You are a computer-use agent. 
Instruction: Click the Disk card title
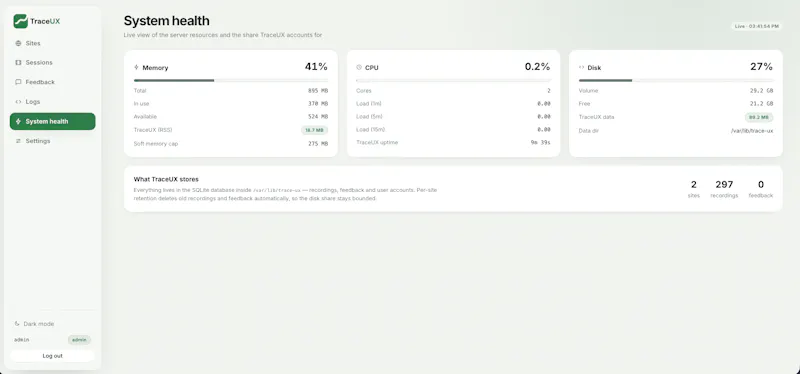[594, 67]
